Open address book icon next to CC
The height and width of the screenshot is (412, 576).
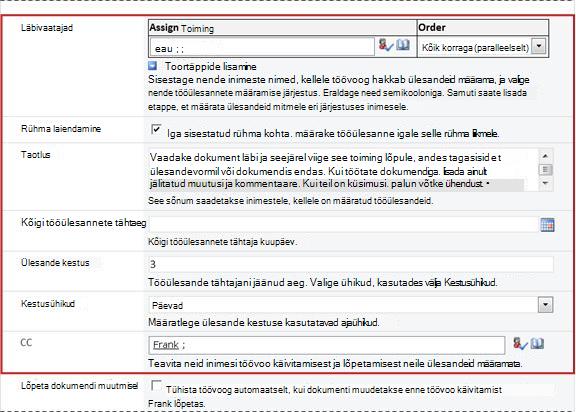click(x=537, y=344)
